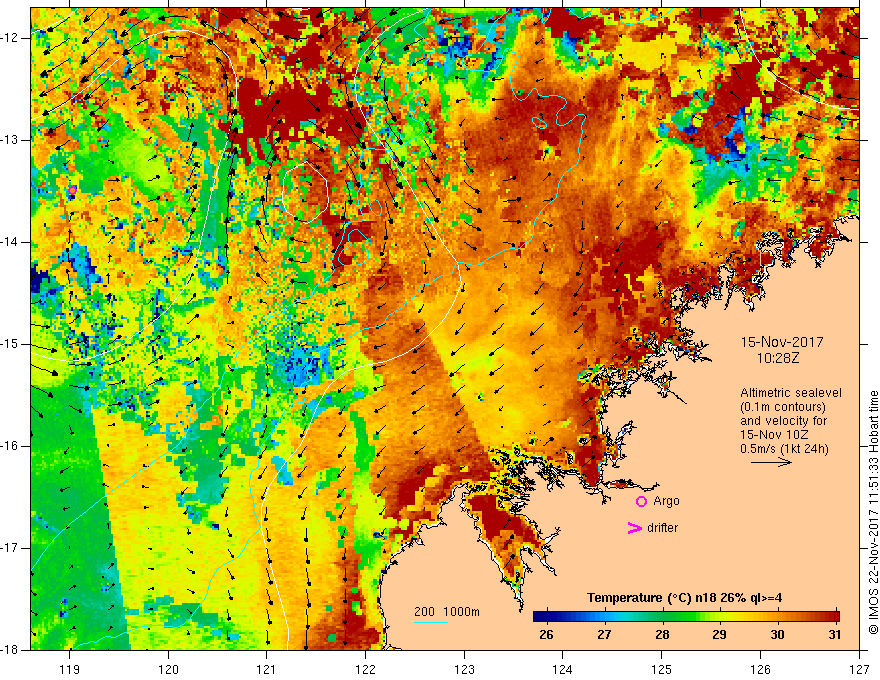Image resolution: width=880 pixels, height=680 pixels.
Task: Click the '(0.1m contours)' text
Action: point(783,407)
